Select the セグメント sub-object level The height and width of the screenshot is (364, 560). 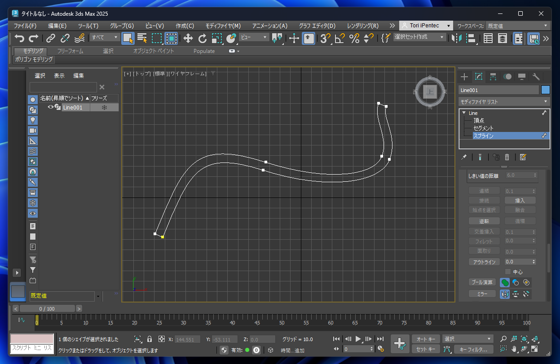pos(483,128)
